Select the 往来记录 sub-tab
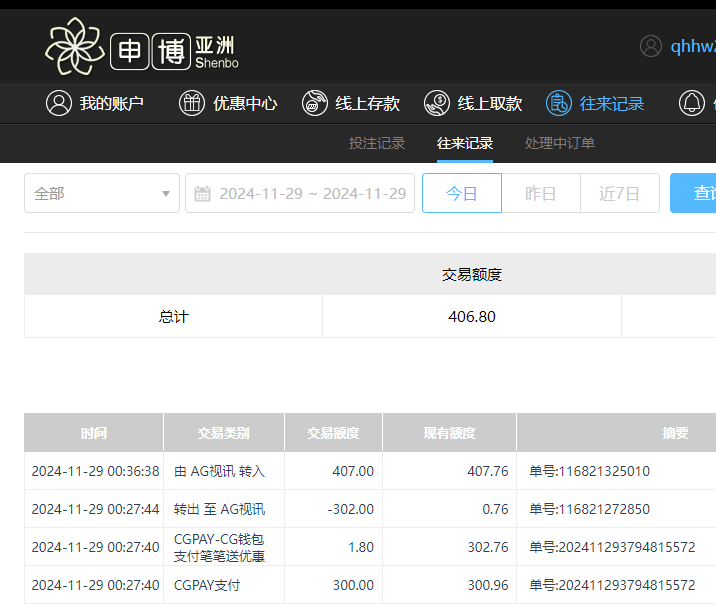Viewport: 716px width, 605px height. point(465,143)
